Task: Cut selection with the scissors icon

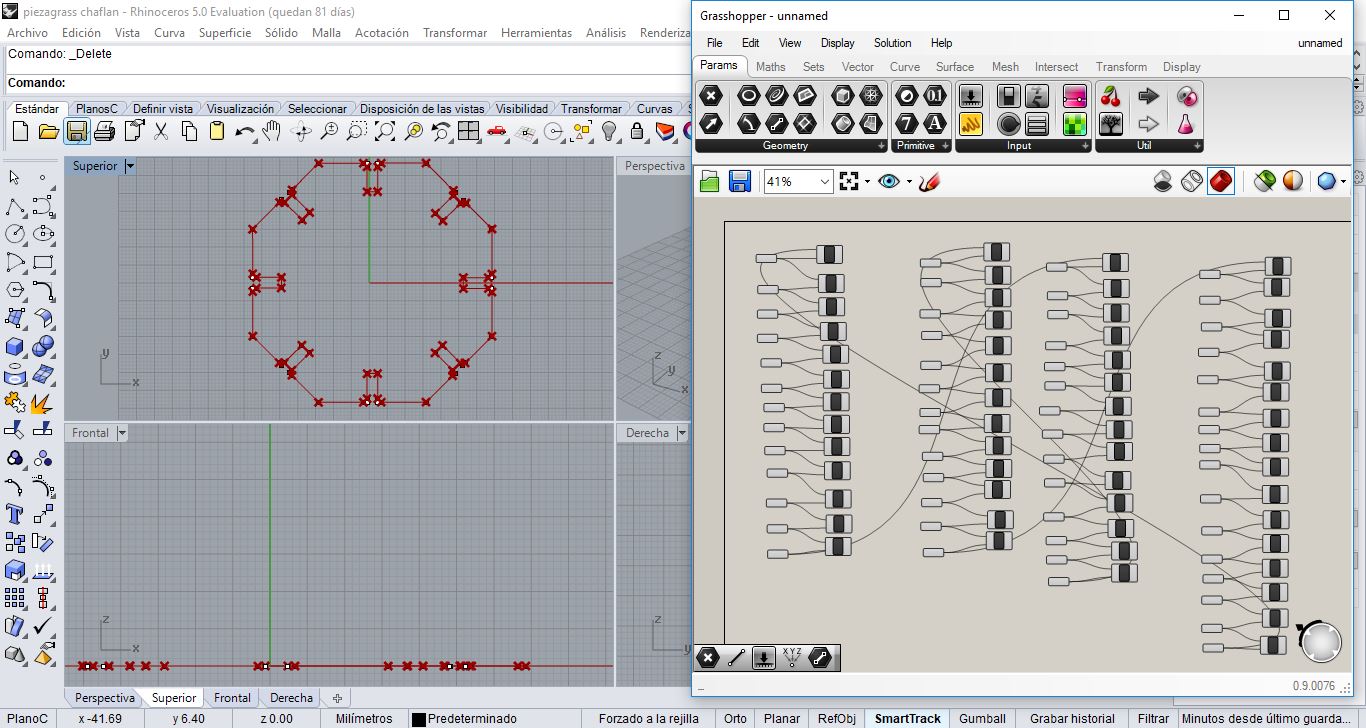Action: point(161,131)
